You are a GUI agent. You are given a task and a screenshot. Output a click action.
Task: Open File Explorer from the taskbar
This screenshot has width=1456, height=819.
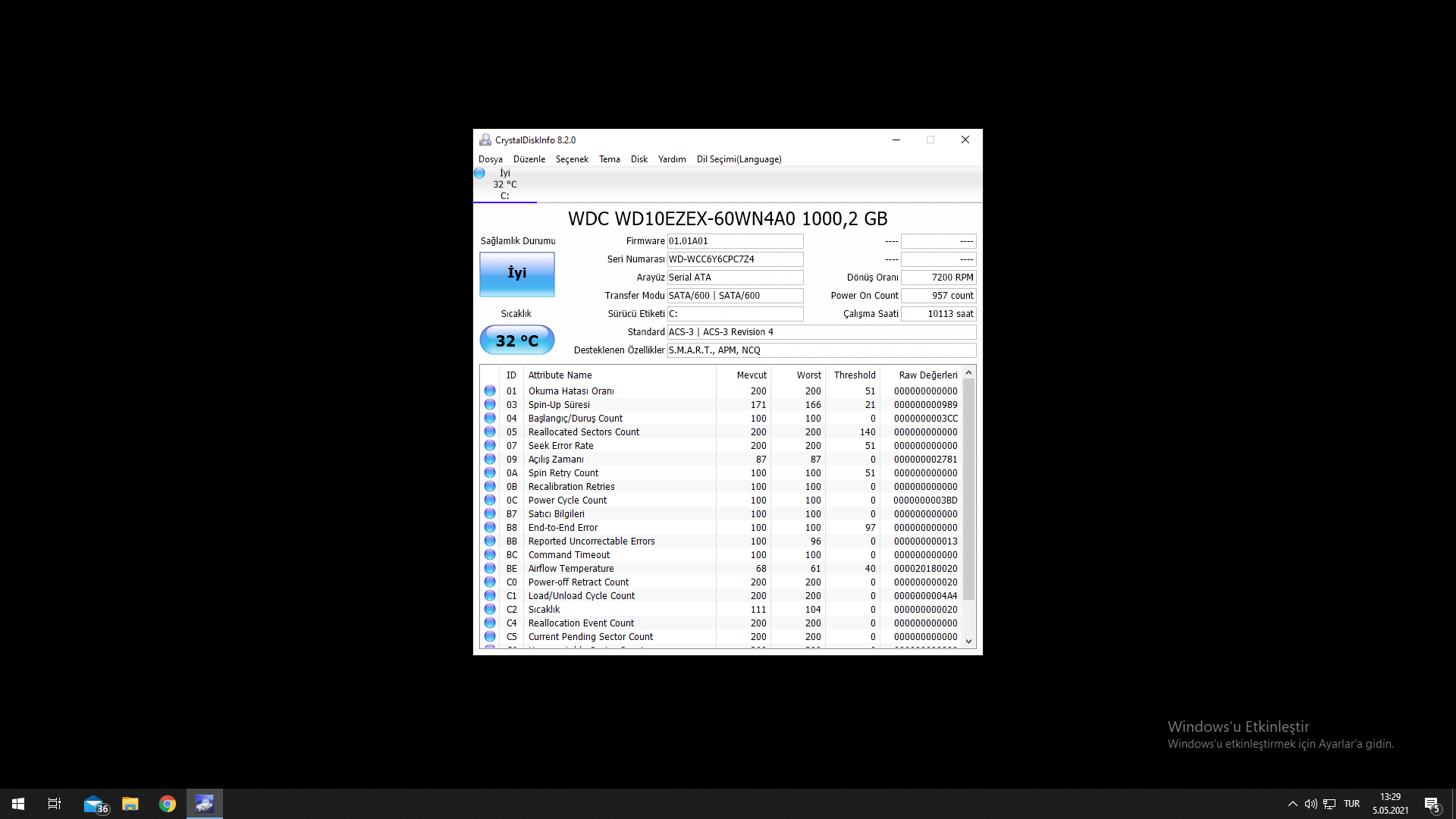point(130,804)
